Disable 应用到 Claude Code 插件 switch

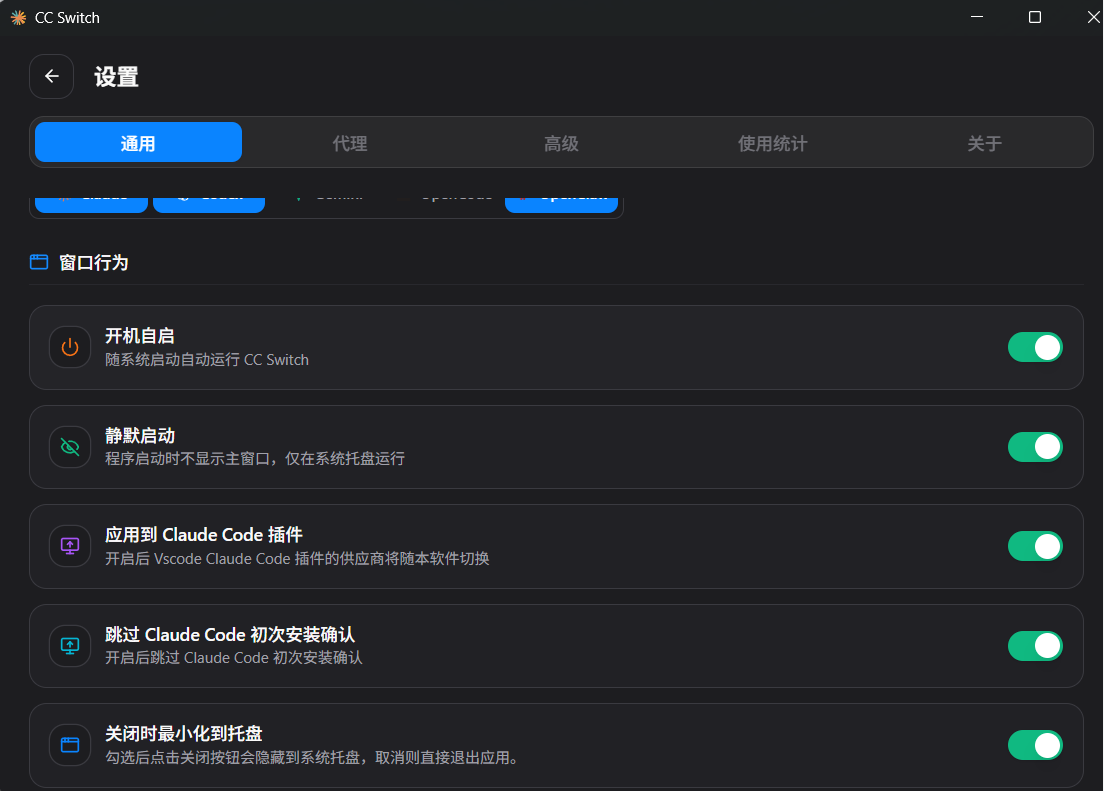[x=1035, y=546]
